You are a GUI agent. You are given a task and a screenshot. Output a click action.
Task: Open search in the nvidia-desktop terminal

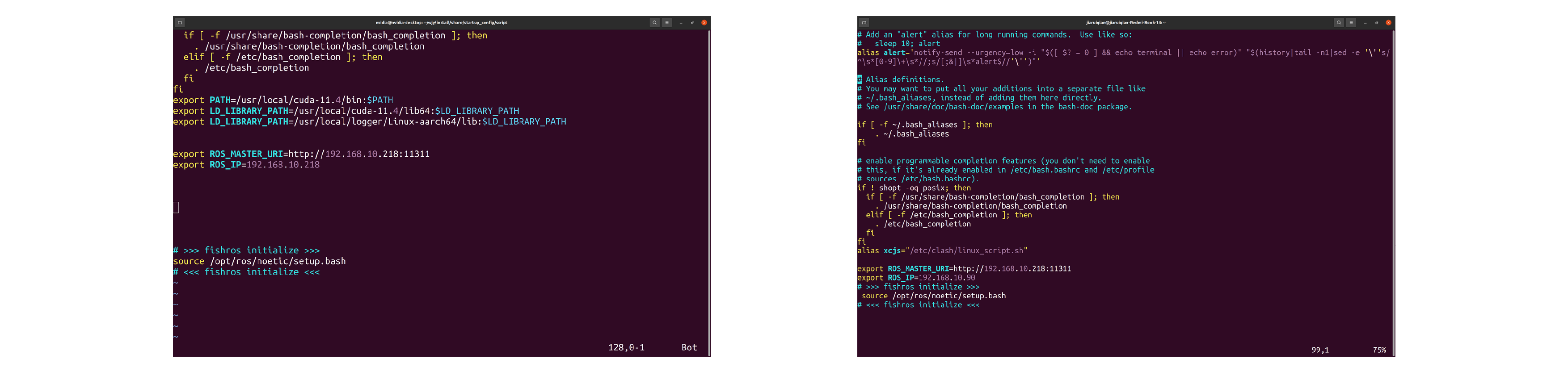coord(654,22)
